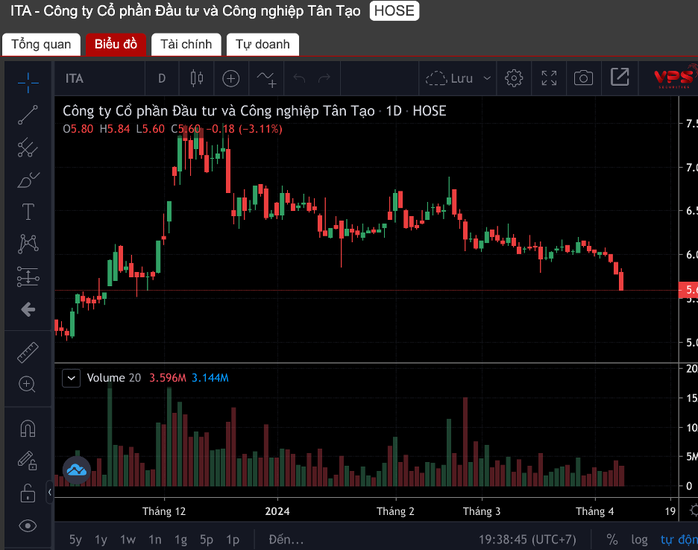This screenshot has height=550, width=698.
Task: Select the brush drawing tool
Action: tap(28, 180)
